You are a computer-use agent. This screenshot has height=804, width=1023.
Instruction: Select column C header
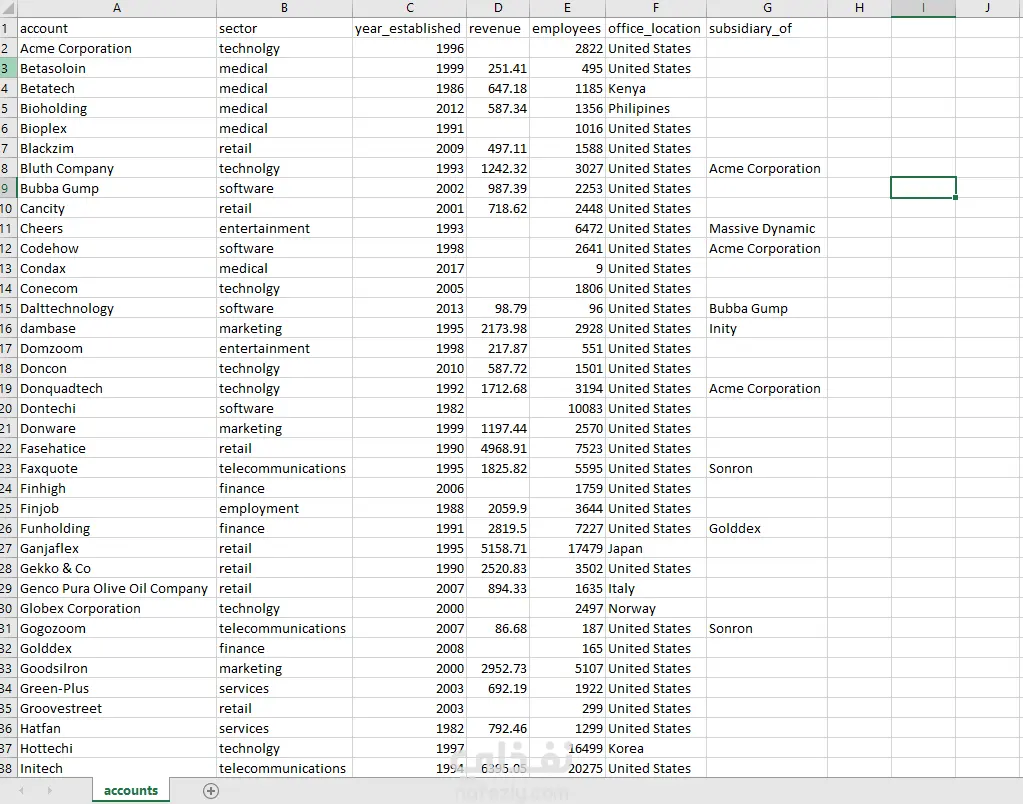click(410, 8)
